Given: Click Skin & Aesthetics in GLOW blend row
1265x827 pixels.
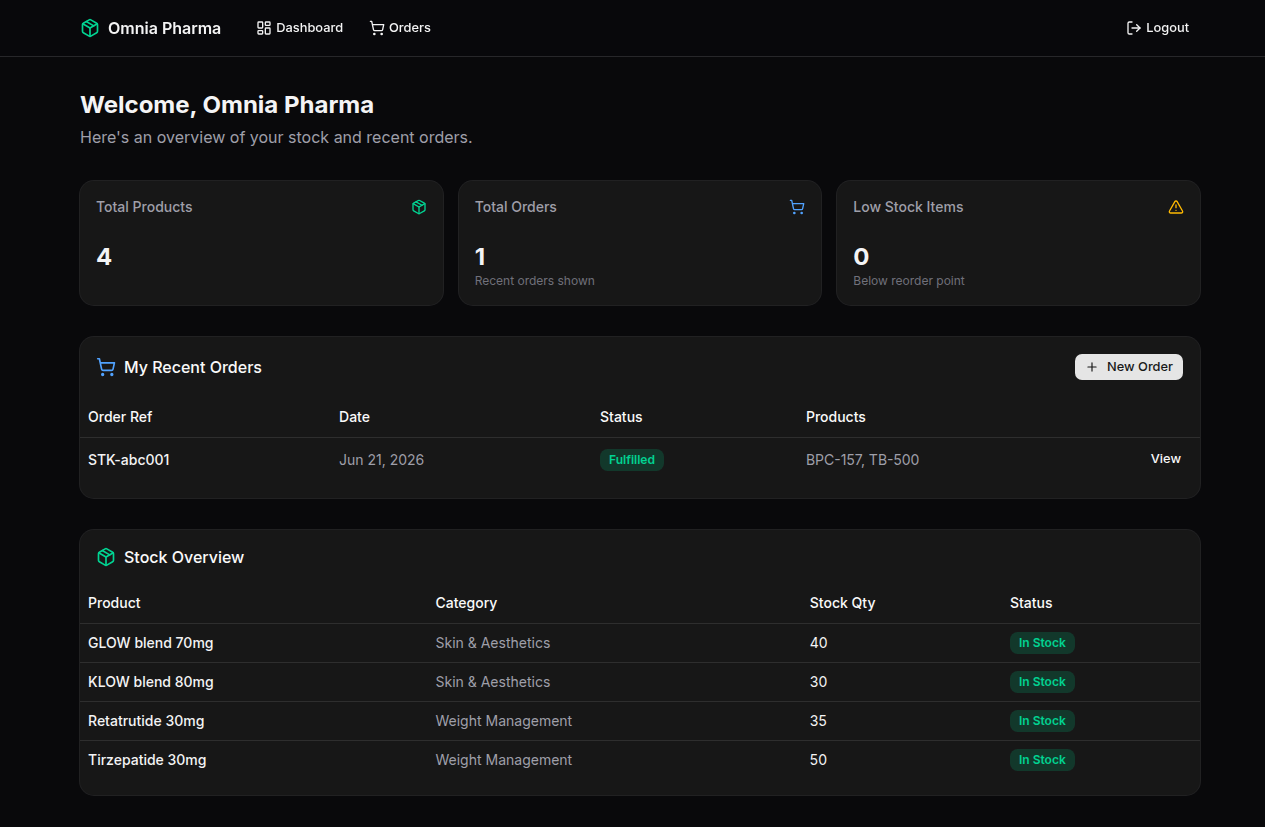Looking at the screenshot, I should [x=493, y=643].
